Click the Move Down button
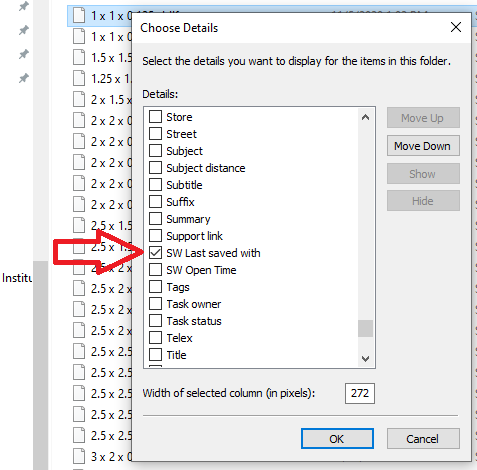Screen dimensions: 477x470 point(423,146)
